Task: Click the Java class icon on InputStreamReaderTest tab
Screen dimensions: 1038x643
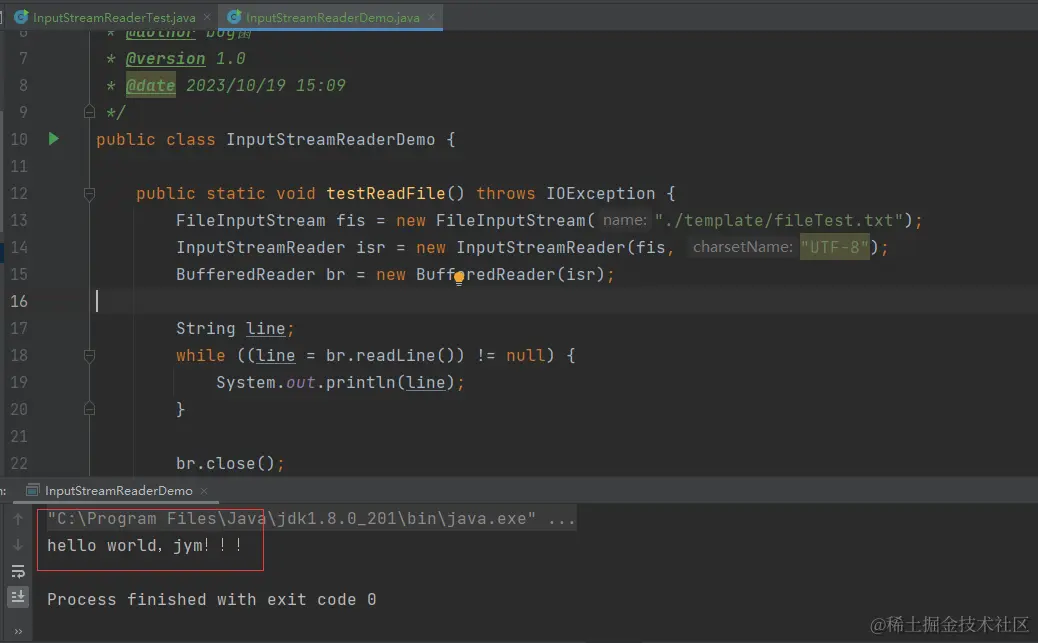Action: click(x=21, y=17)
